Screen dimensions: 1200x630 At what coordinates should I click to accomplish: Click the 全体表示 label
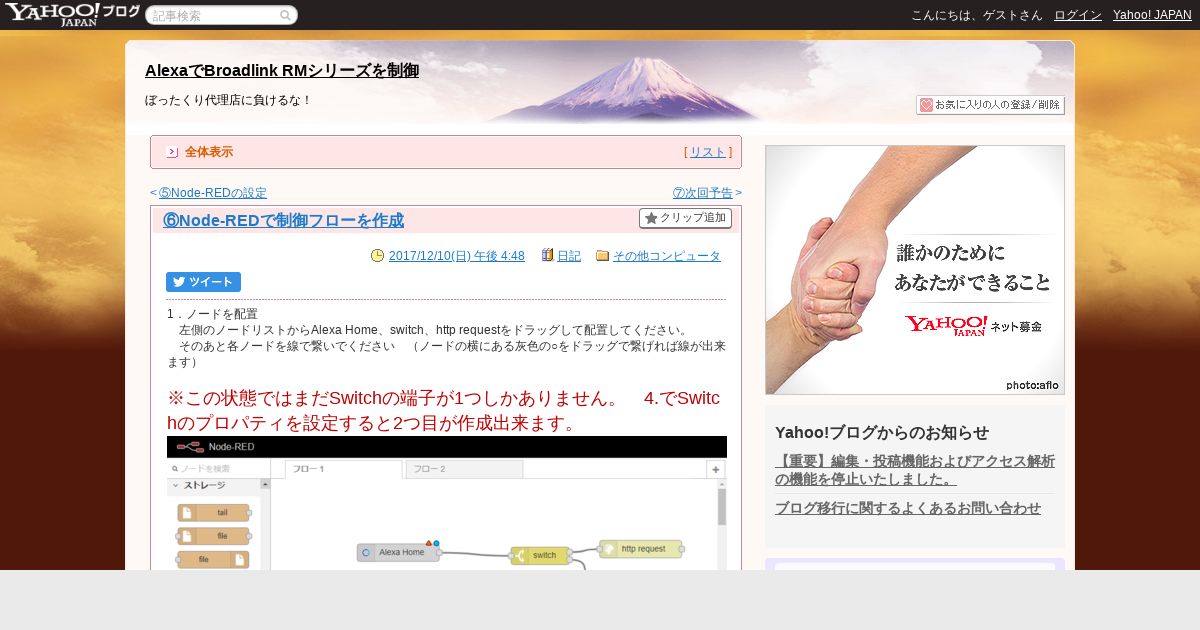click(x=209, y=152)
